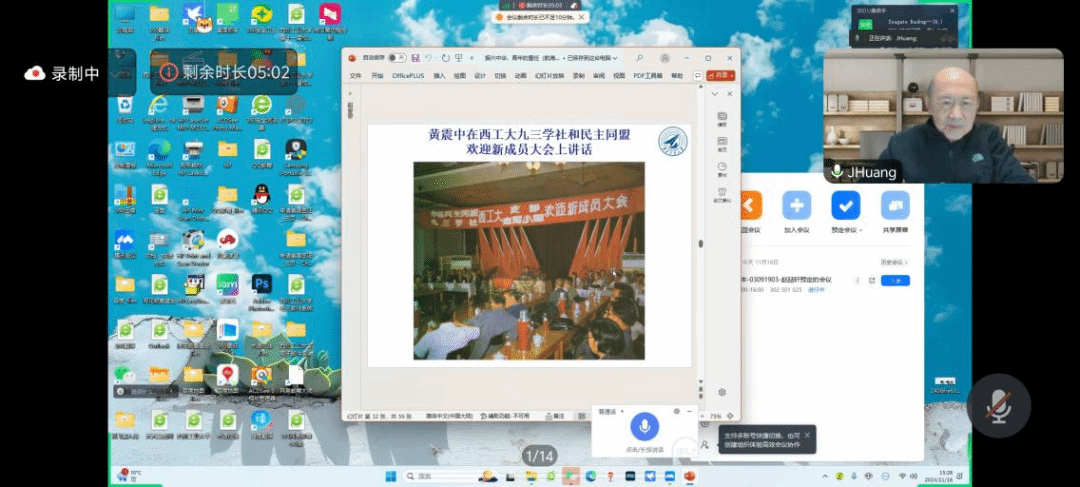Click the Save icon in PowerPoint title bar
Screen dimensions: 1080x487
coord(415,58)
